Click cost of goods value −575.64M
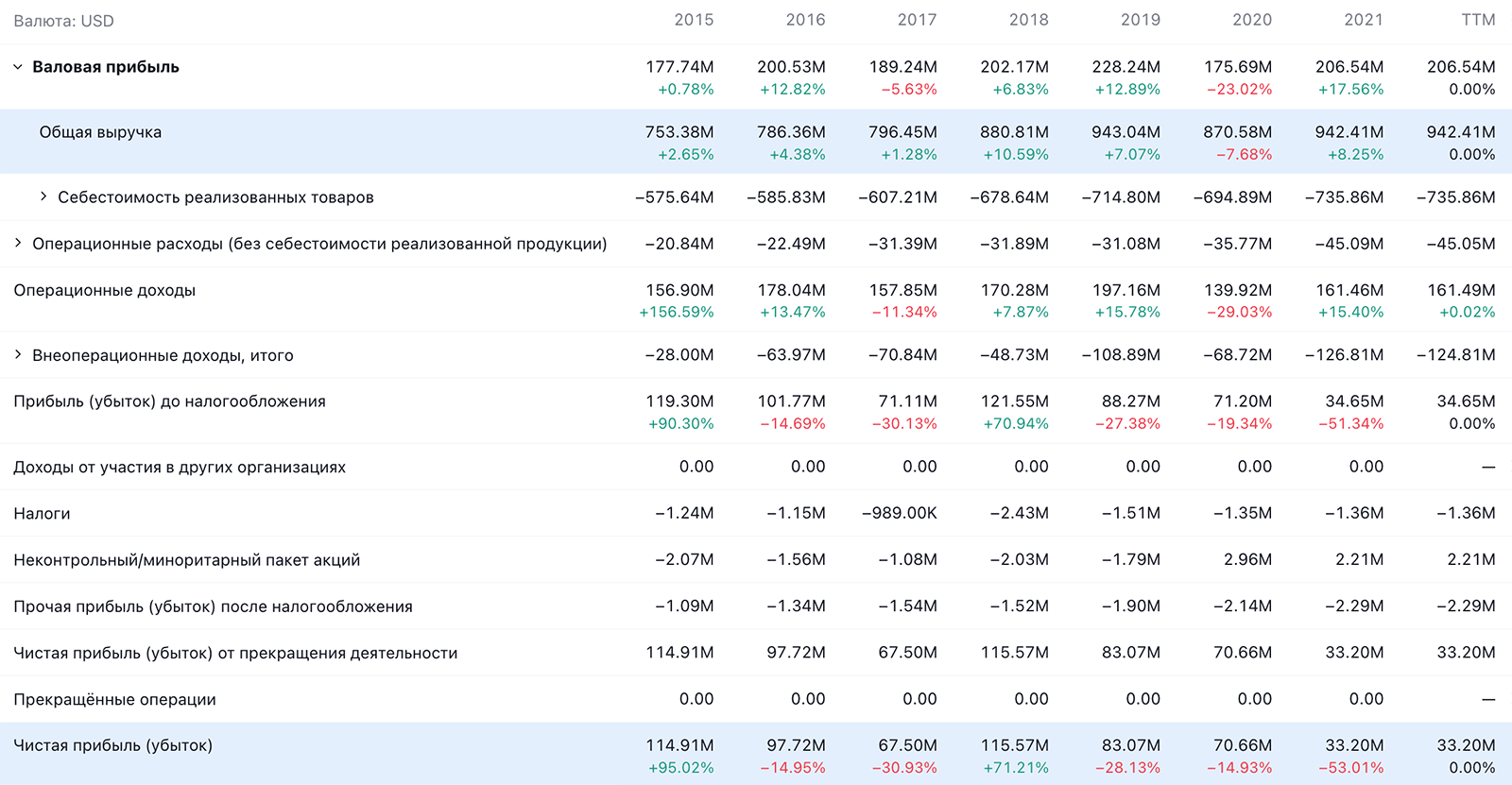The height and width of the screenshot is (785, 1512). 675,197
